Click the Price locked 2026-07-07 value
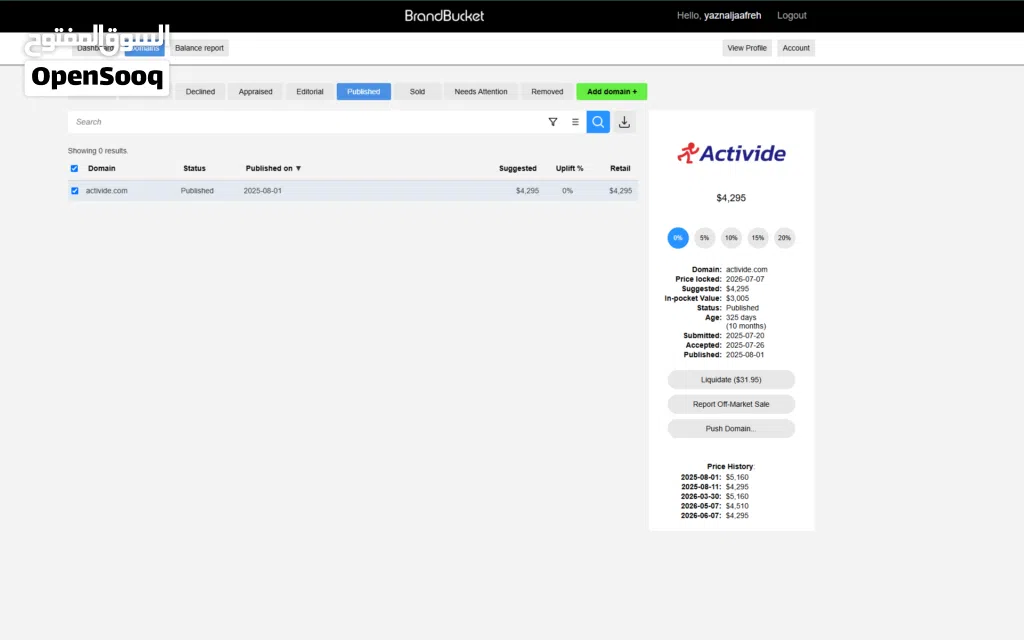The width and height of the screenshot is (1024, 640). coord(745,279)
